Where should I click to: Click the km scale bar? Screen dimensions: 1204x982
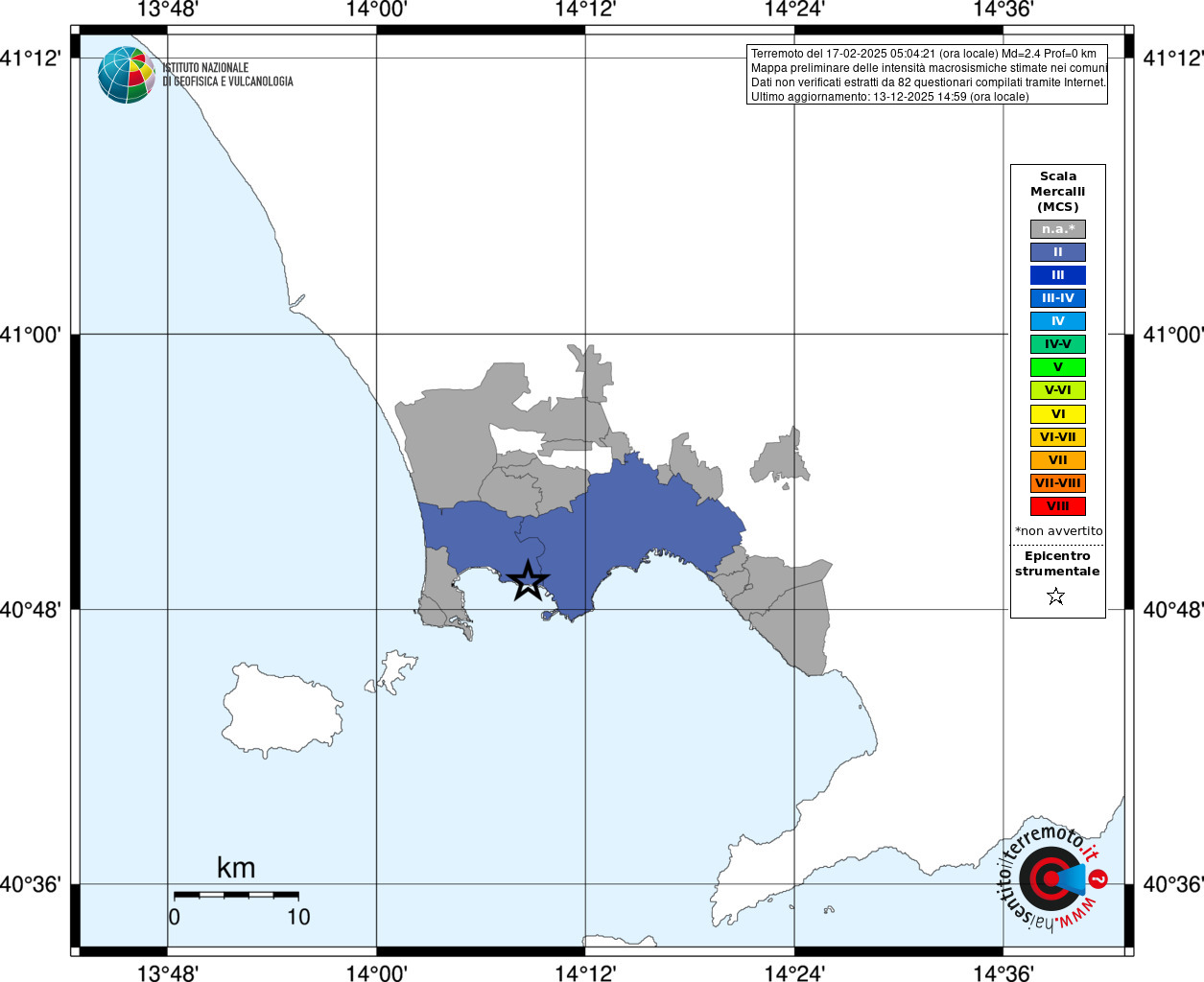236,895
